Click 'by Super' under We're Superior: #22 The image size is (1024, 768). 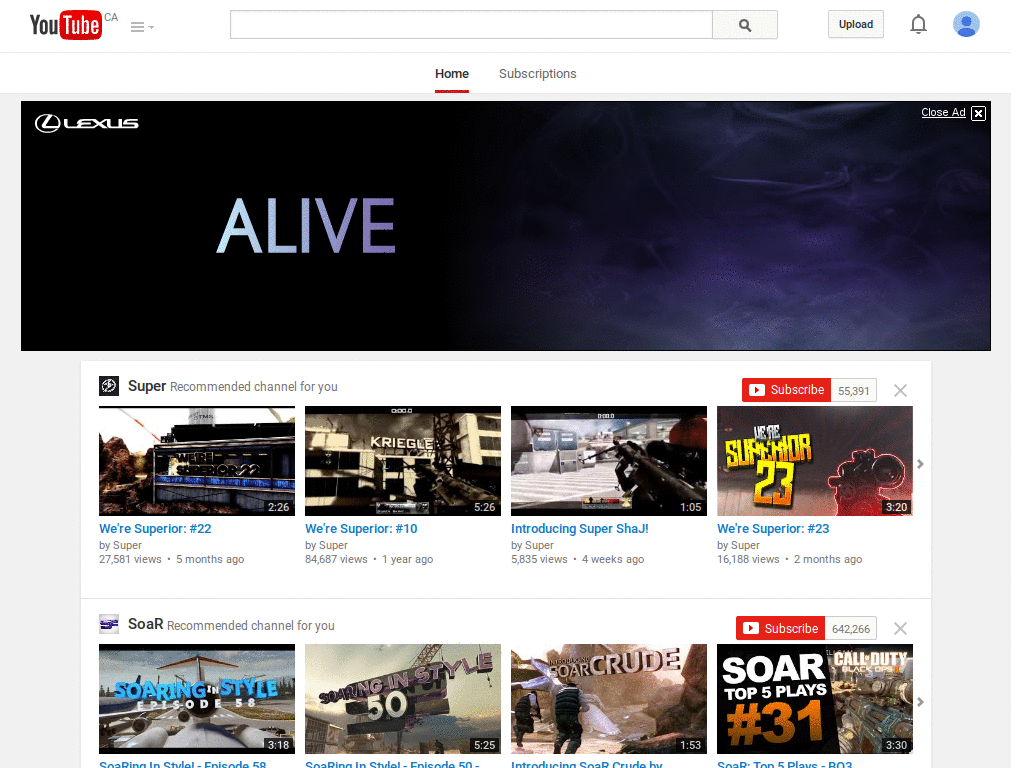pos(120,545)
